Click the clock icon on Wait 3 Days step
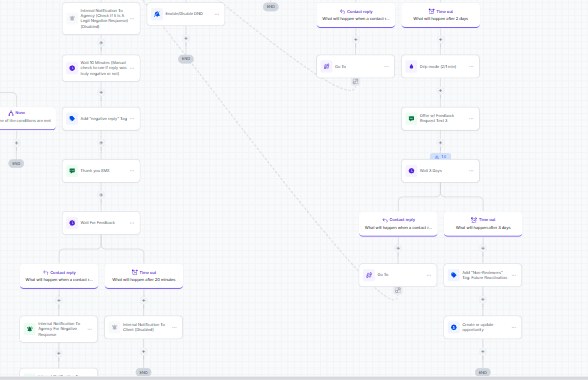The height and width of the screenshot is (380, 588). pos(411,171)
